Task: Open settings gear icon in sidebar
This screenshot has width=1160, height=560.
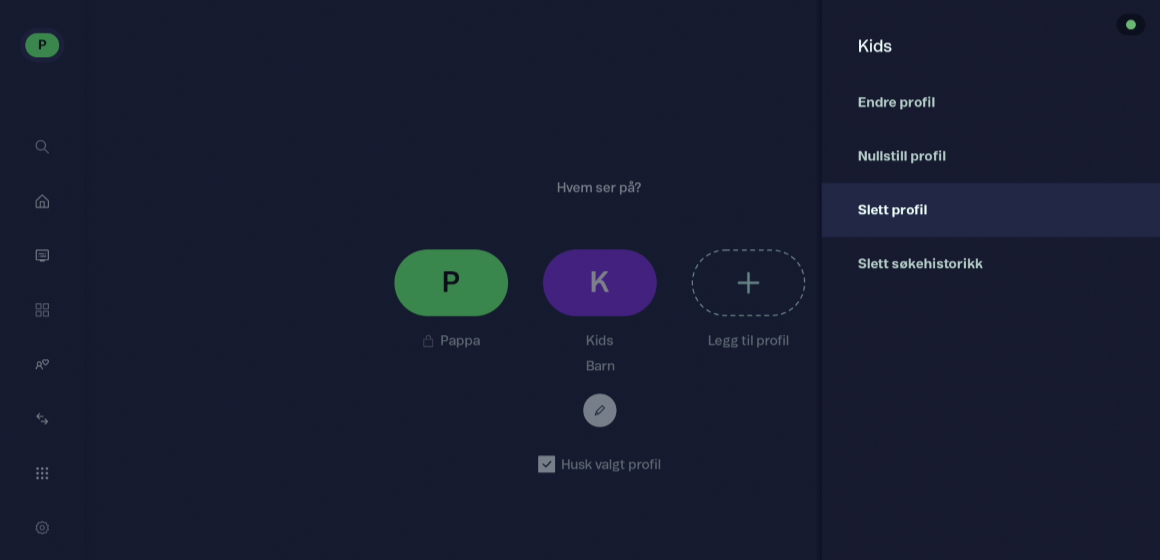Action: (42, 527)
